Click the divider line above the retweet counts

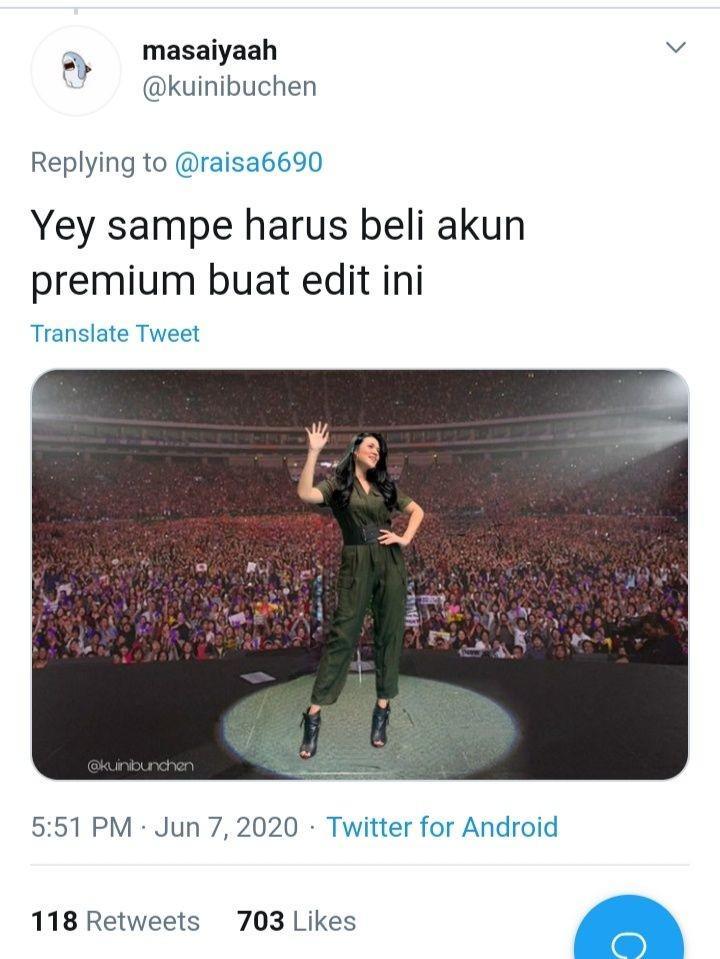360,865
